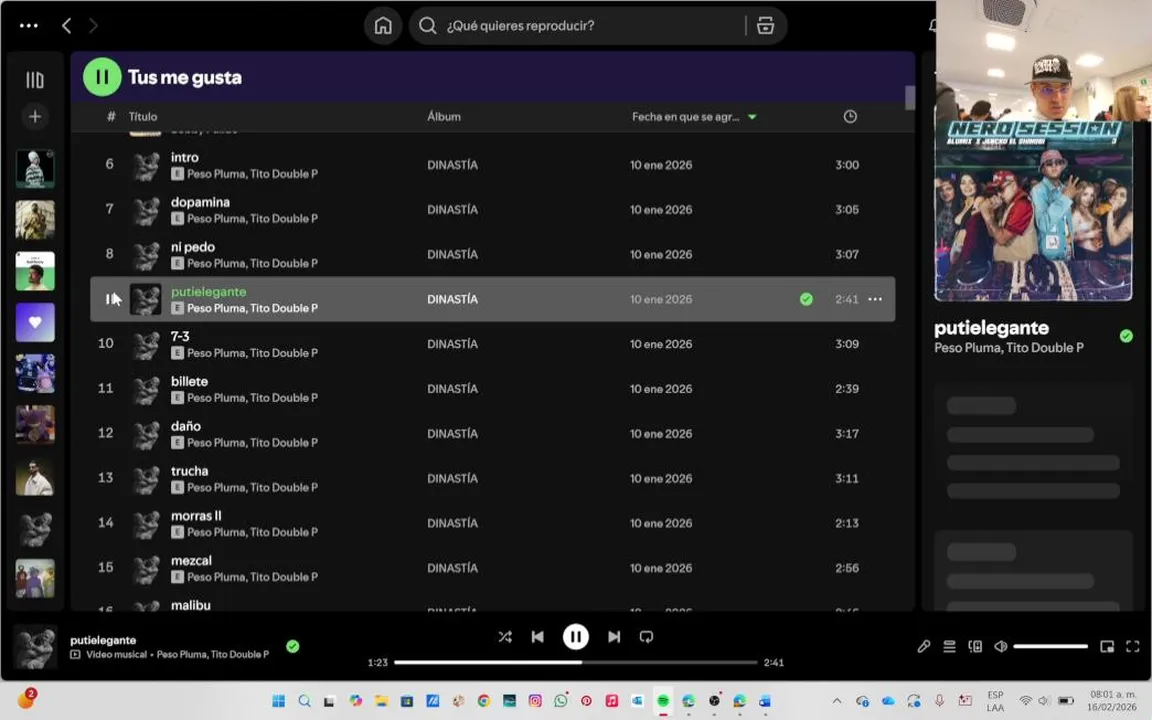1152x720 pixels.
Task: Open 'Peso Pluma, Tito Double P' in right panel
Action: click(x=1009, y=348)
